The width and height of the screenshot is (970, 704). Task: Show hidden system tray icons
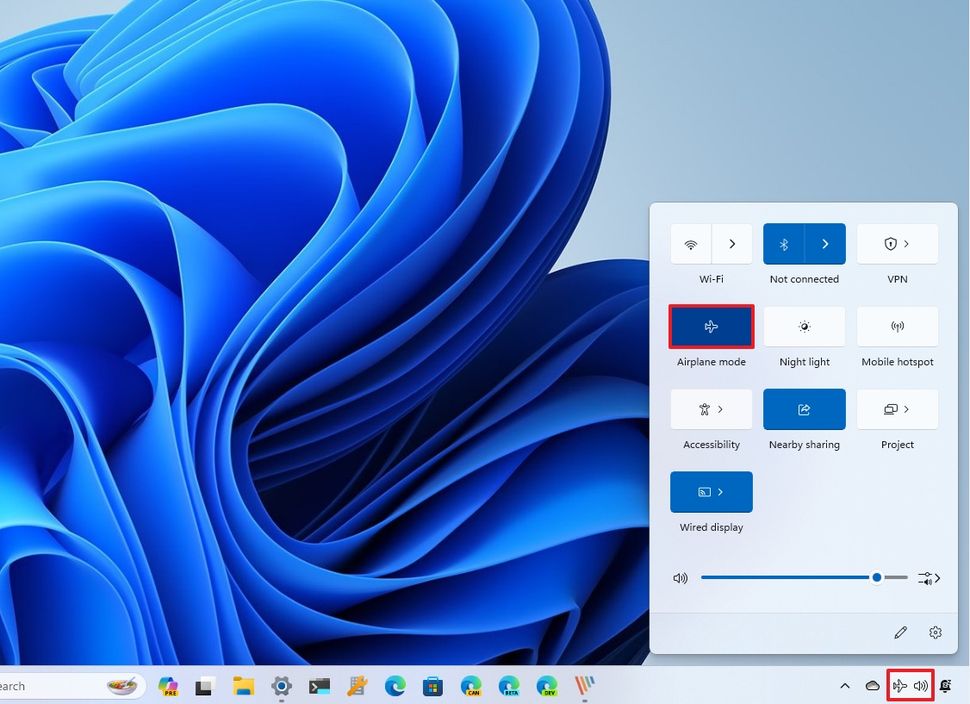click(x=845, y=686)
